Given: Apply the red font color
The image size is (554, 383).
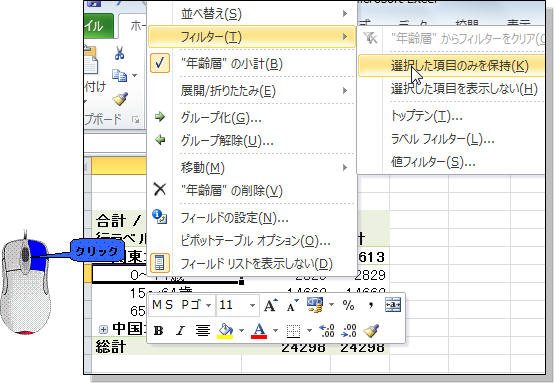Looking at the screenshot, I should (259, 331).
